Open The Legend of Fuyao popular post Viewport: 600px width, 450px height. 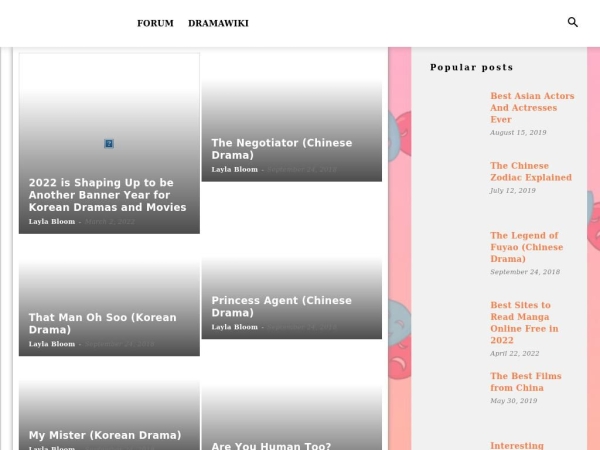527,247
